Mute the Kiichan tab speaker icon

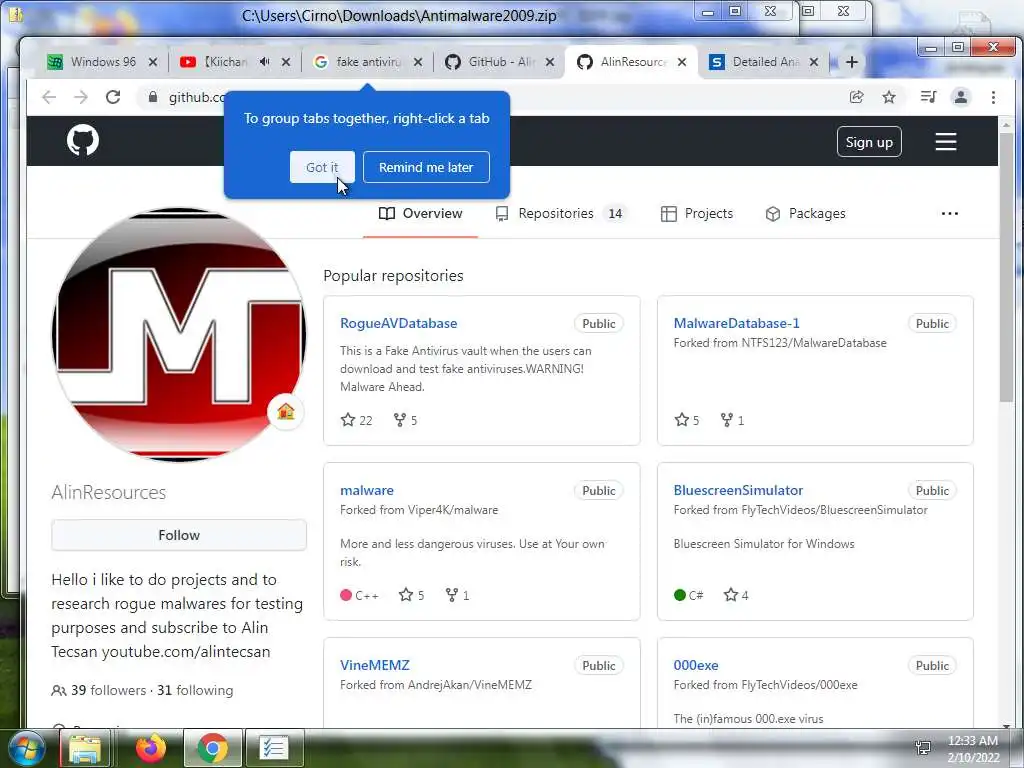(x=264, y=61)
